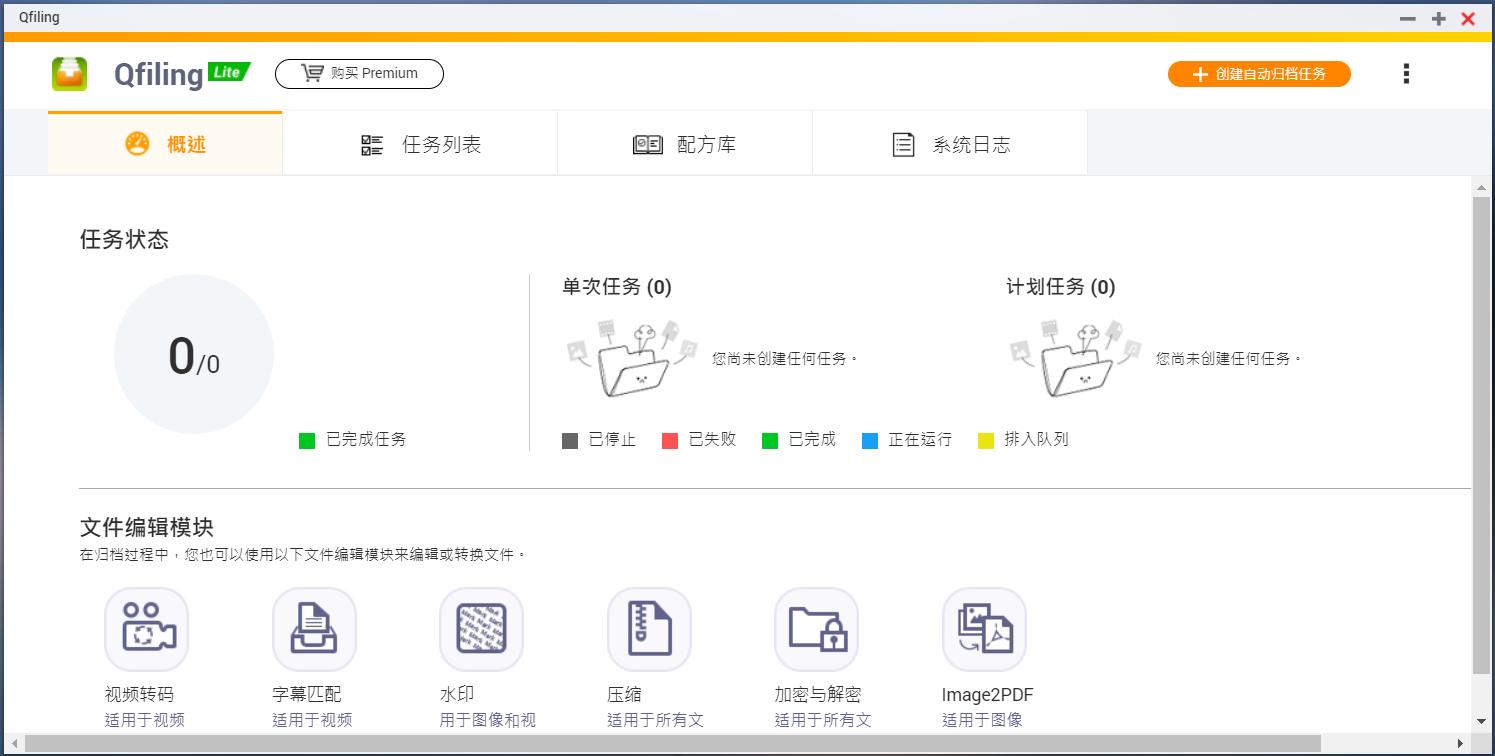Open the 水印 watermark module
Image resolution: width=1495 pixels, height=756 pixels.
click(482, 629)
